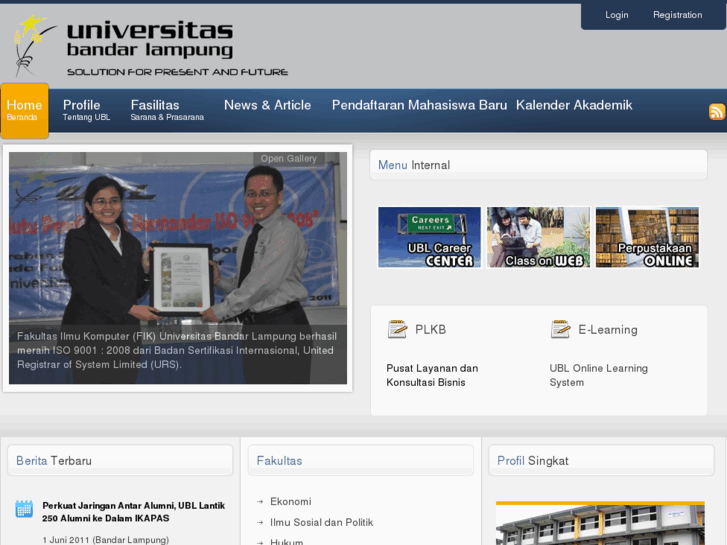Click the Registration link

(x=677, y=15)
